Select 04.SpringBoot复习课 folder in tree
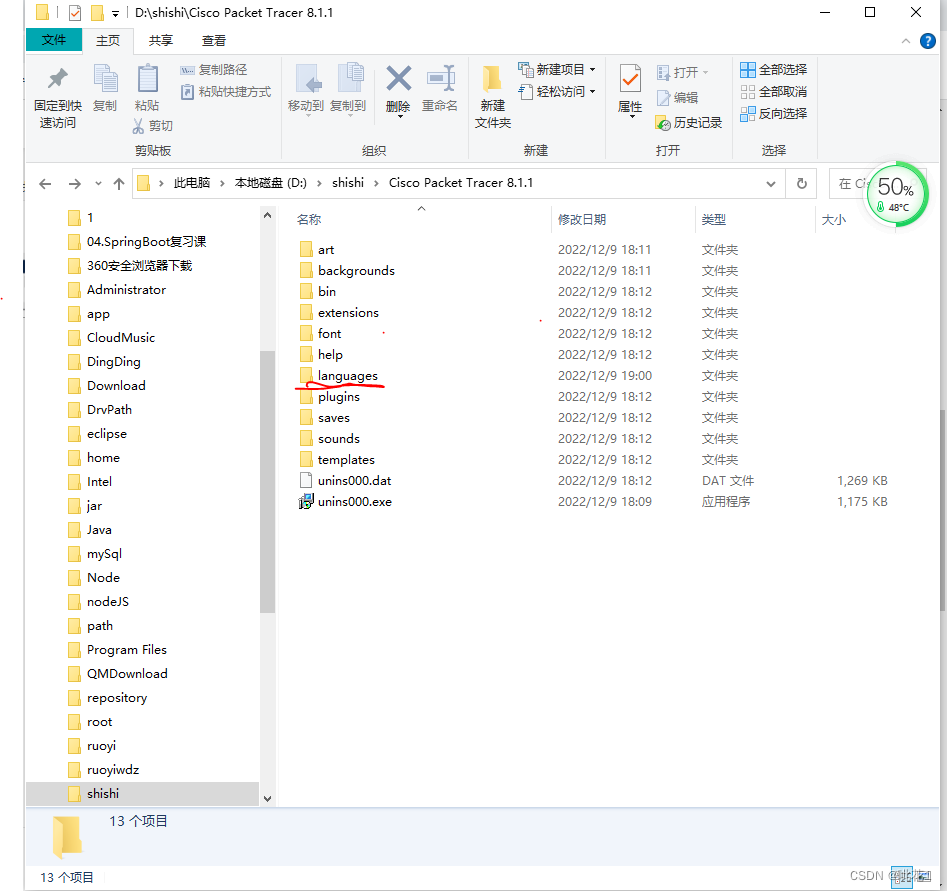 146,242
